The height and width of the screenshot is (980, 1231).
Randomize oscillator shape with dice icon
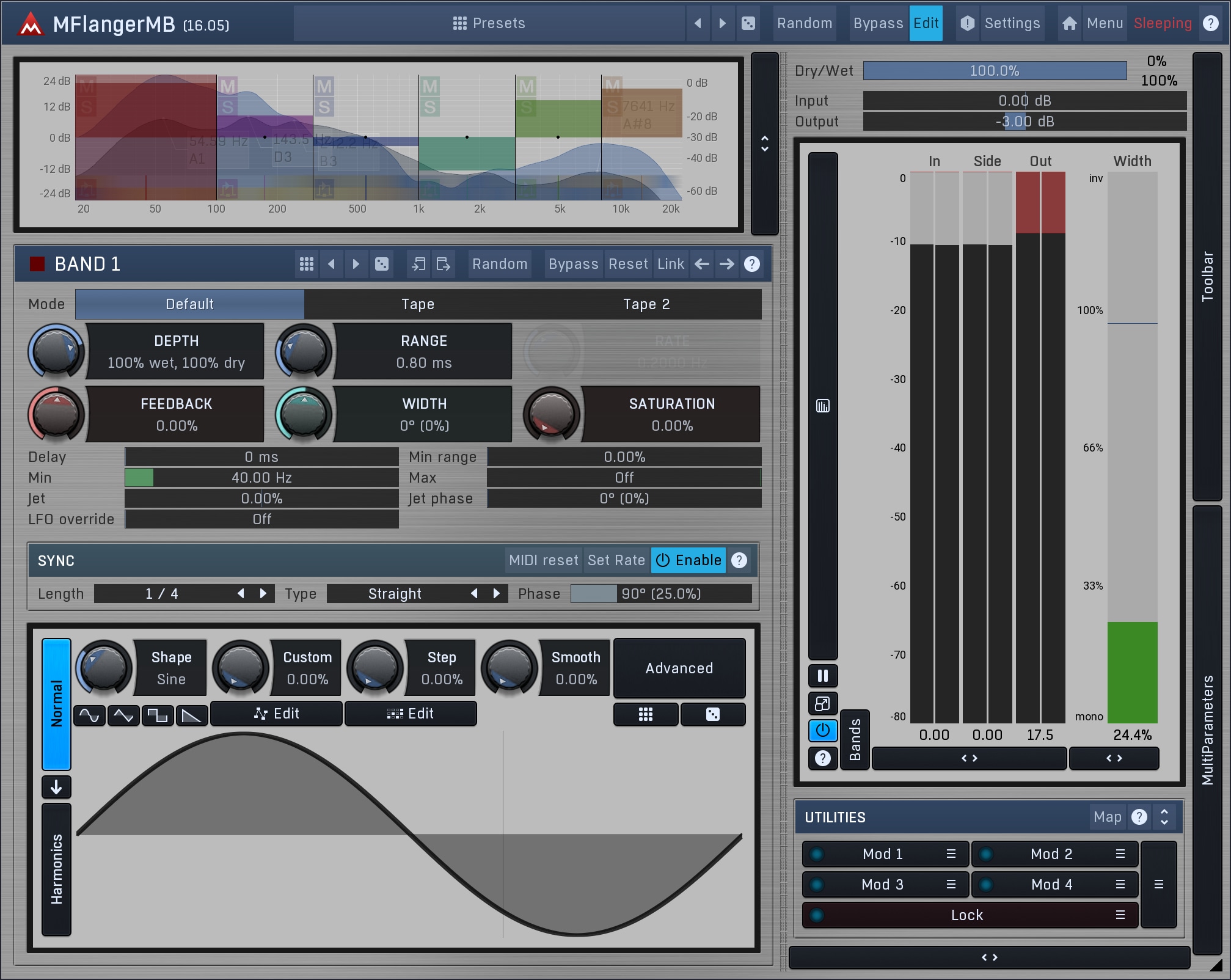[x=713, y=714]
